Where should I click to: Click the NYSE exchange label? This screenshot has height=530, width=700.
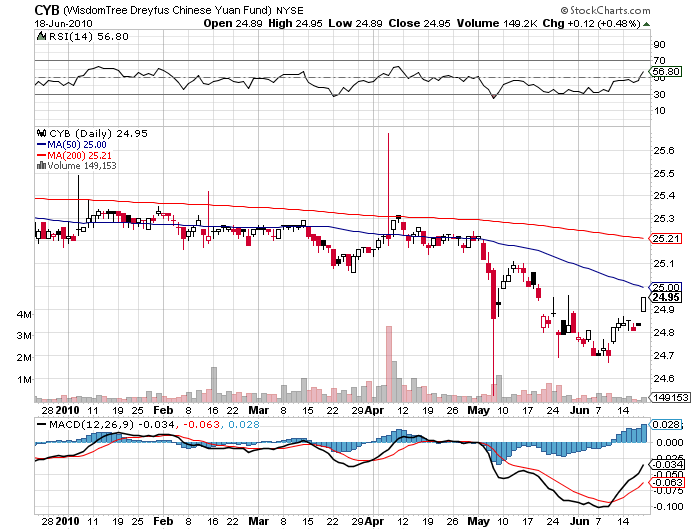[x=289, y=10]
